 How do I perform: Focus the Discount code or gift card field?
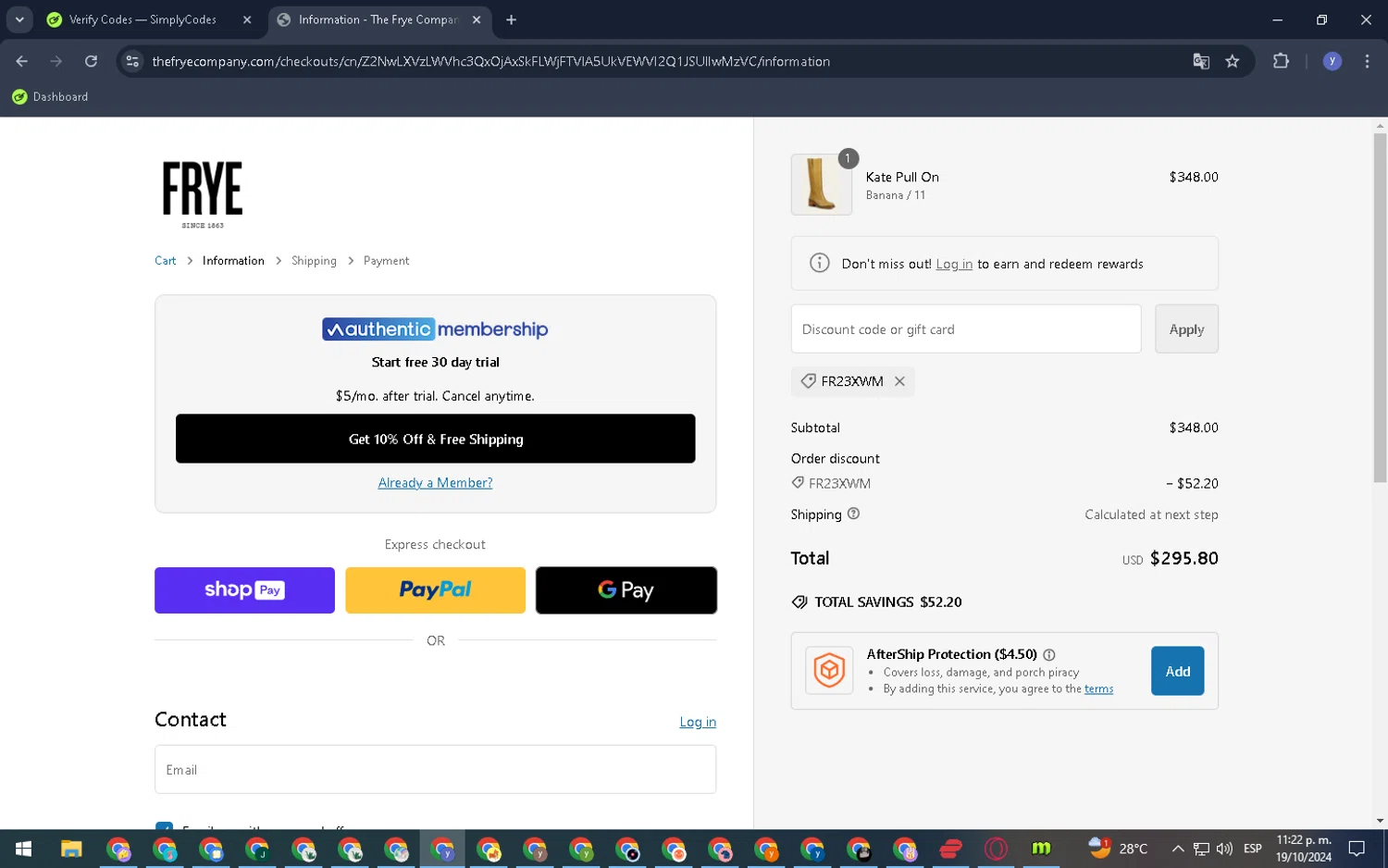[966, 329]
